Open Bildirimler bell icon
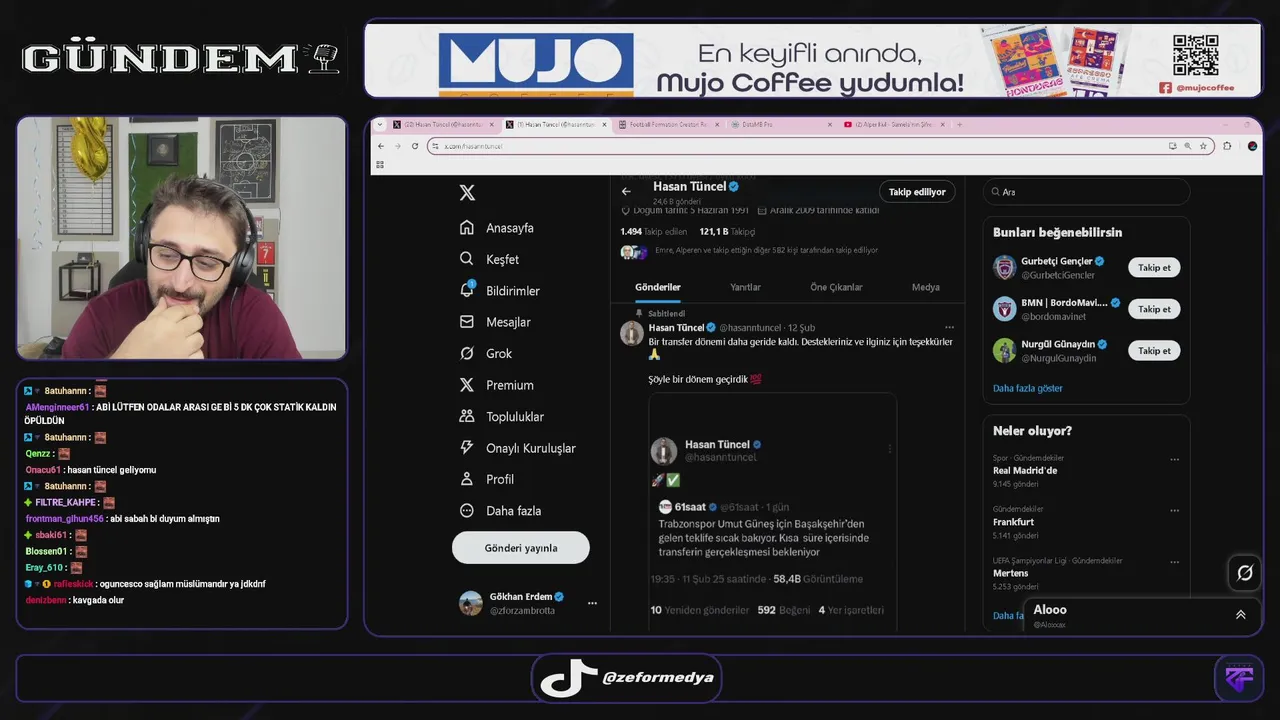This screenshot has height=720, width=1280. click(467, 290)
